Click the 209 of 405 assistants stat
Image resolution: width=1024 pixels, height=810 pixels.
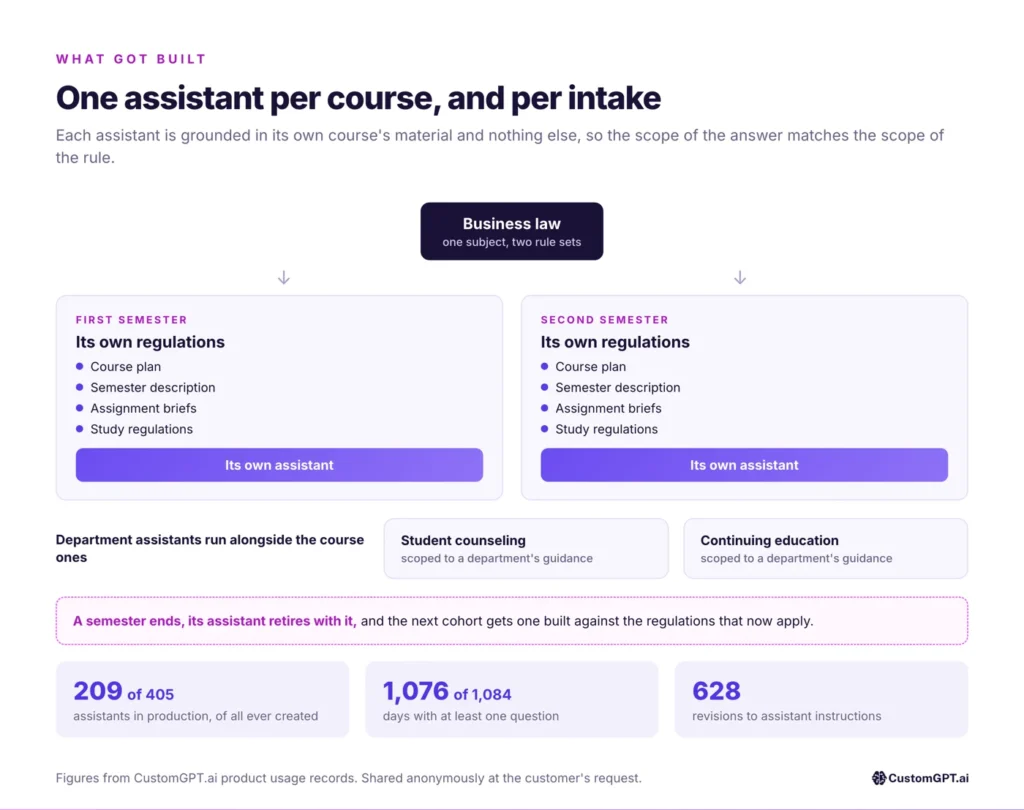tap(202, 700)
